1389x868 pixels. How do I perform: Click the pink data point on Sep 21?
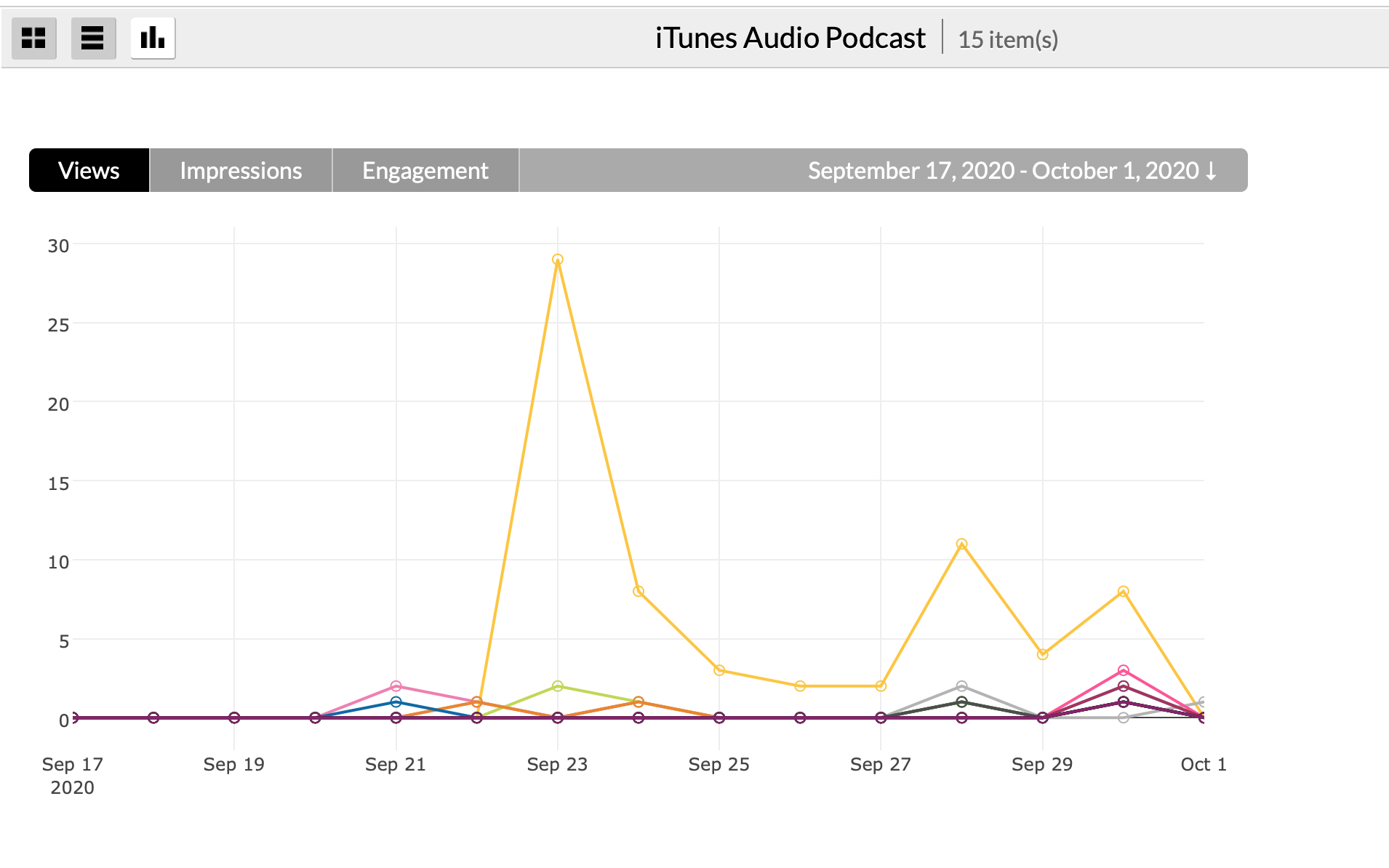click(x=396, y=686)
